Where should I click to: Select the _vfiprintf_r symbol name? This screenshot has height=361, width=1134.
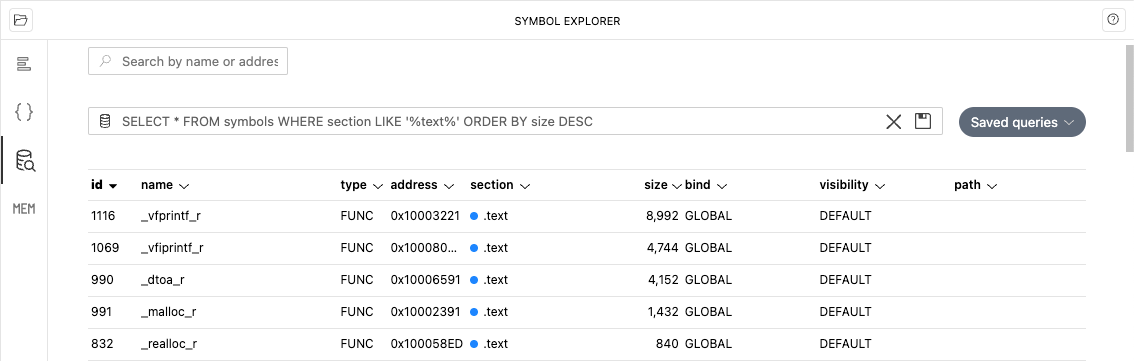pyautogui.click(x=172, y=247)
